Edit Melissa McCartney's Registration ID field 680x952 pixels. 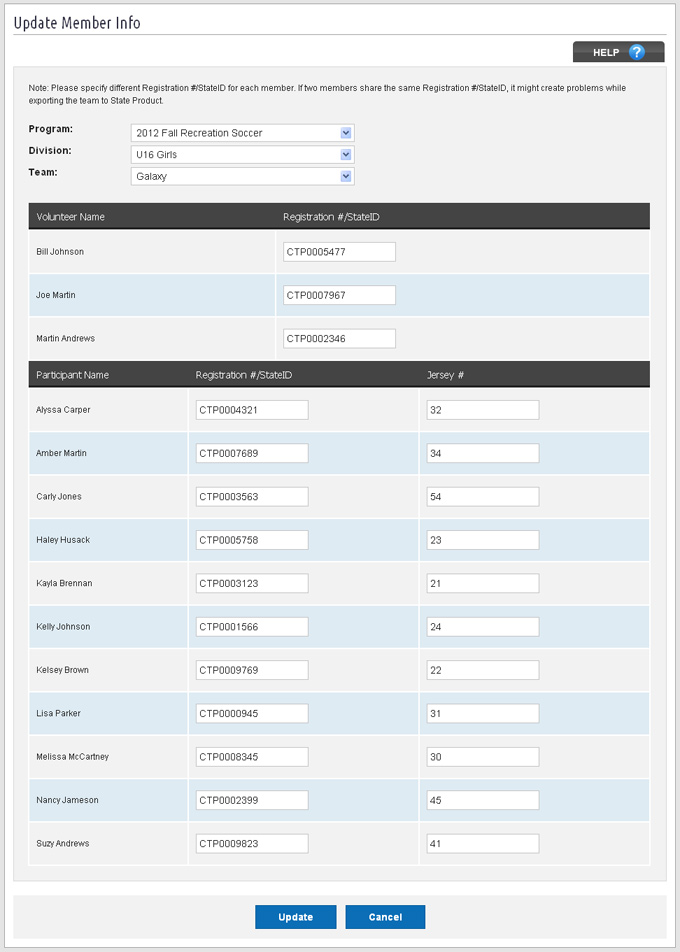(x=252, y=757)
